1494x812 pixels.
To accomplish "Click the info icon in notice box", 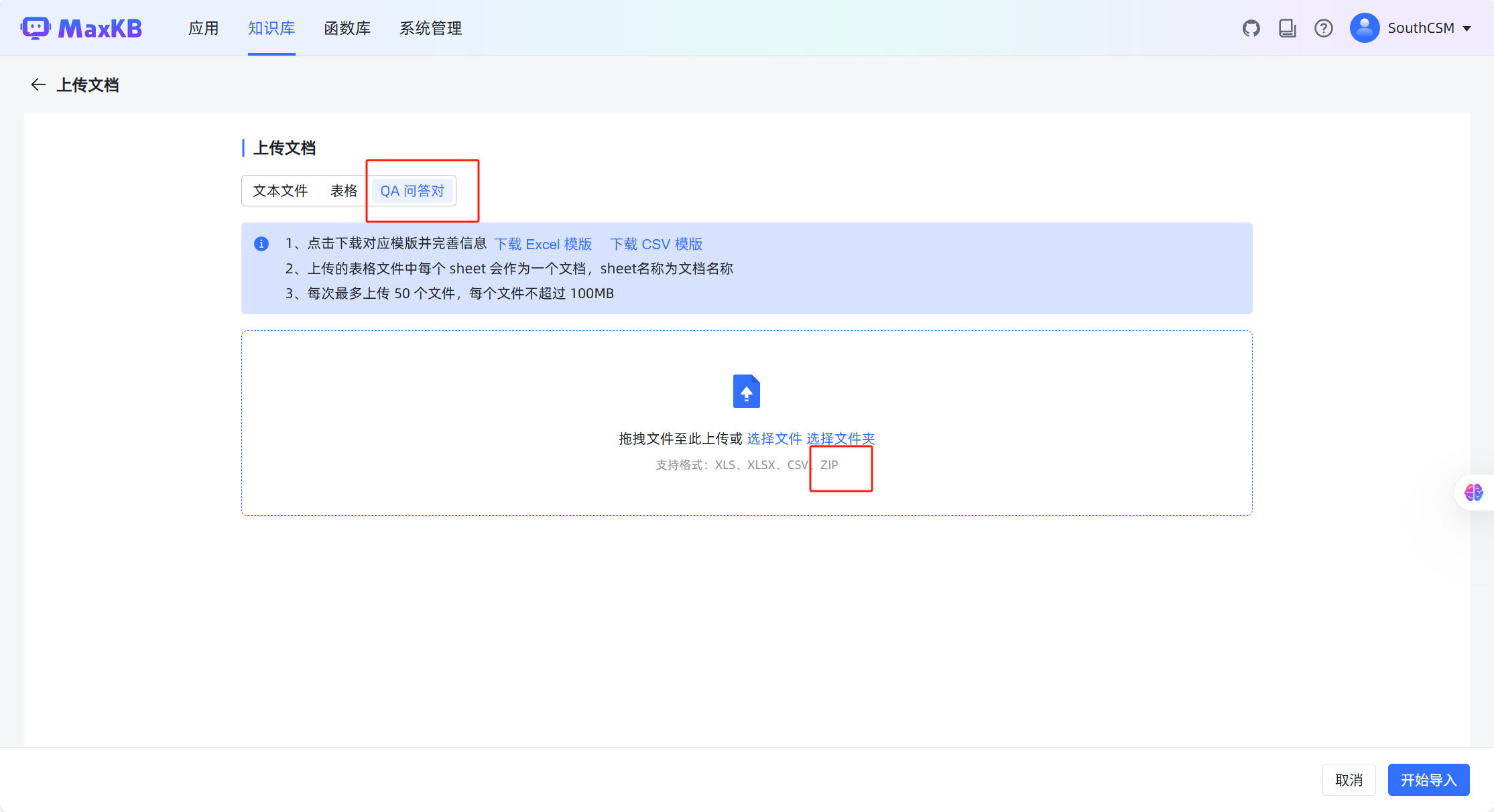I will pyautogui.click(x=261, y=244).
